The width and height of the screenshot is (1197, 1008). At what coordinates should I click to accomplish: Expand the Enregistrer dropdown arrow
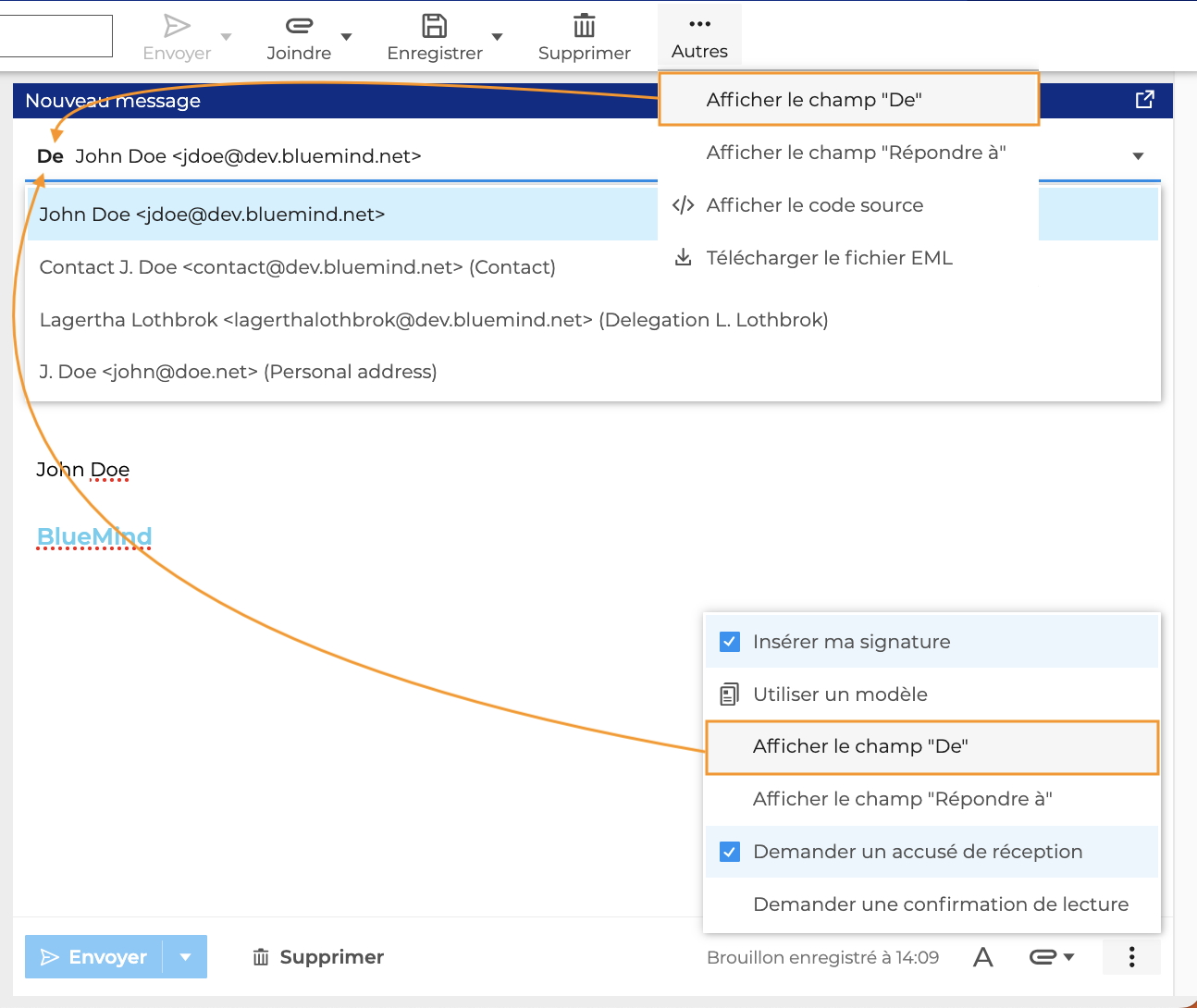click(497, 37)
